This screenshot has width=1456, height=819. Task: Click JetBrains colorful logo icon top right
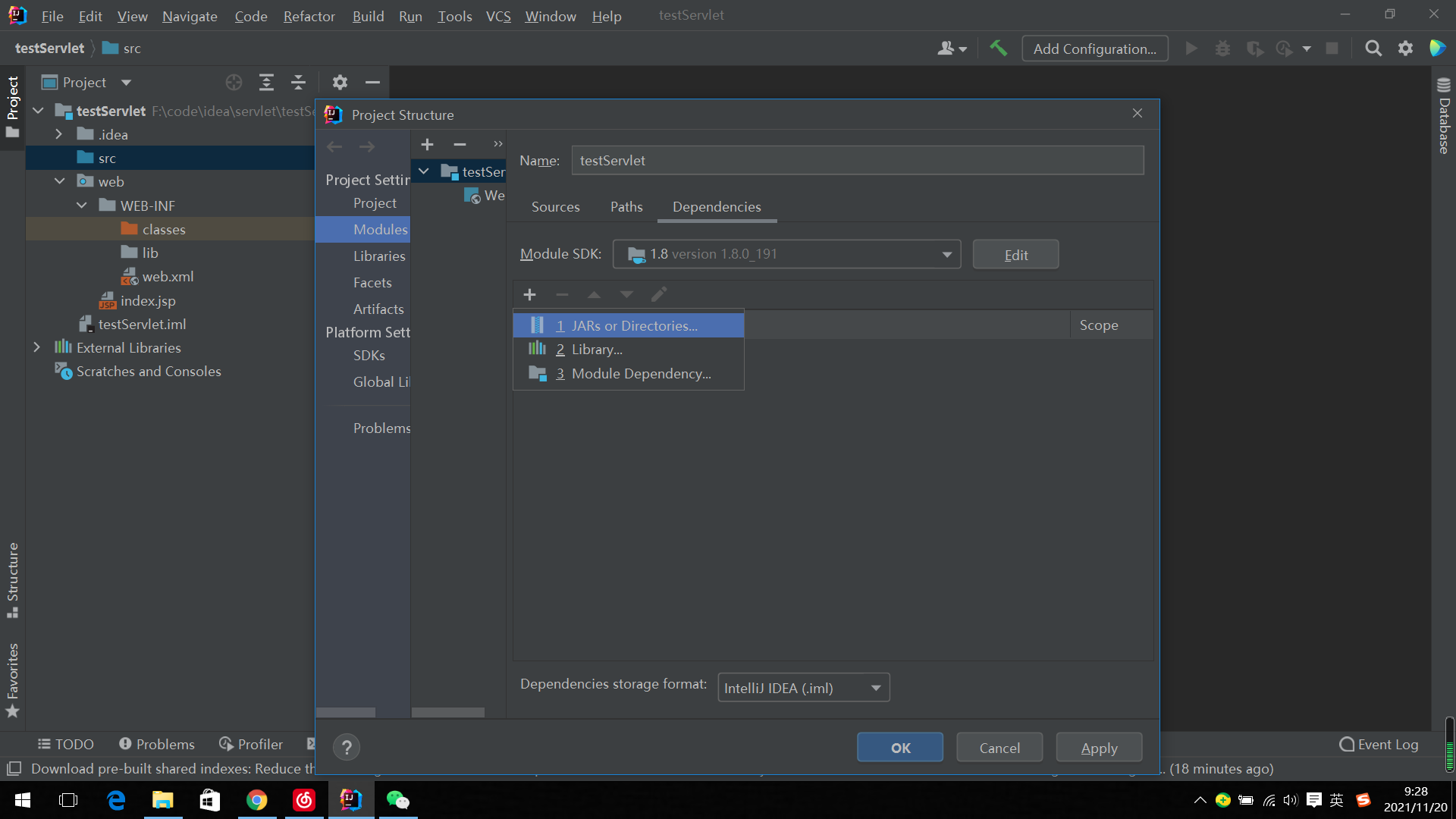1437,49
